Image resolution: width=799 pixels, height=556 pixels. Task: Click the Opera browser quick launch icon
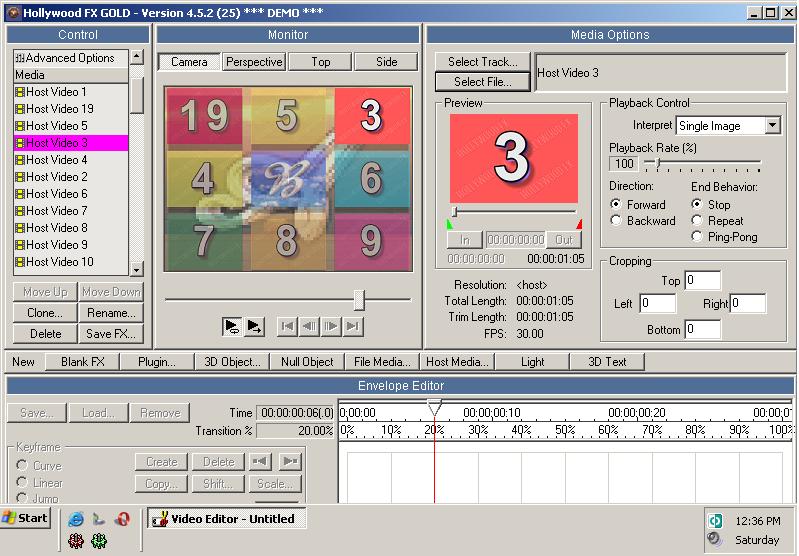(122, 519)
